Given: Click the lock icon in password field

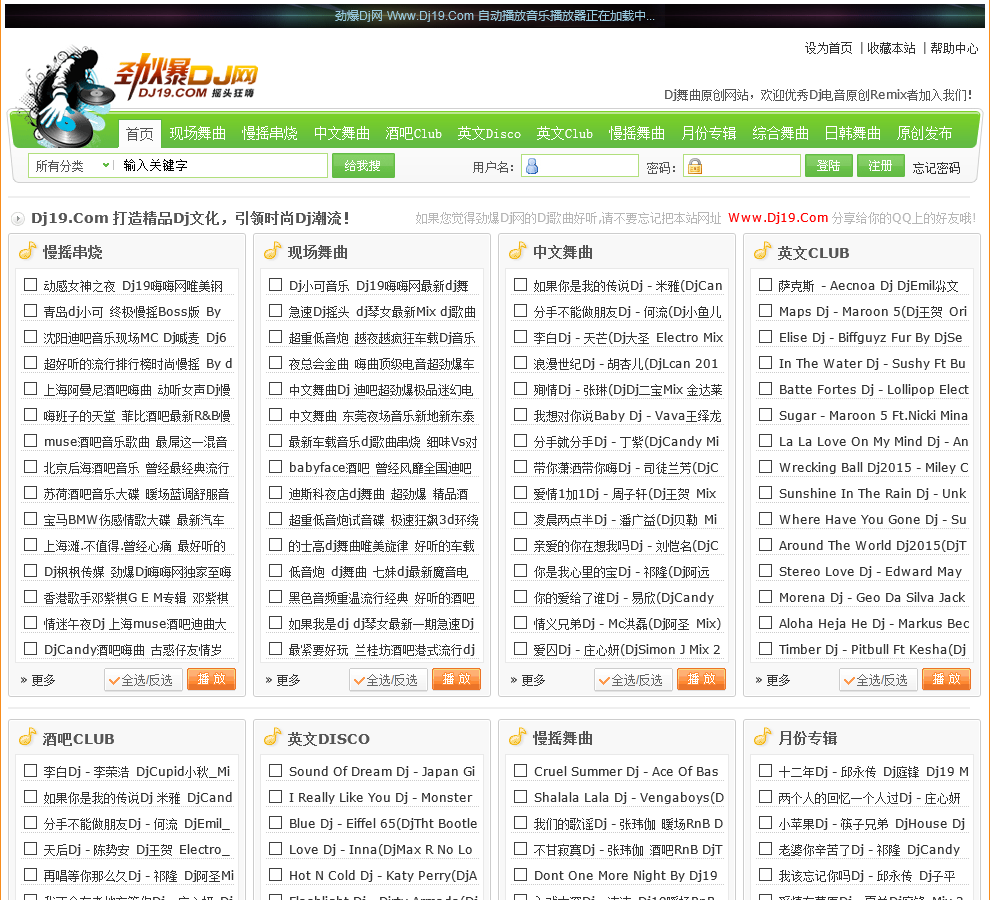Looking at the screenshot, I should pos(695,166).
